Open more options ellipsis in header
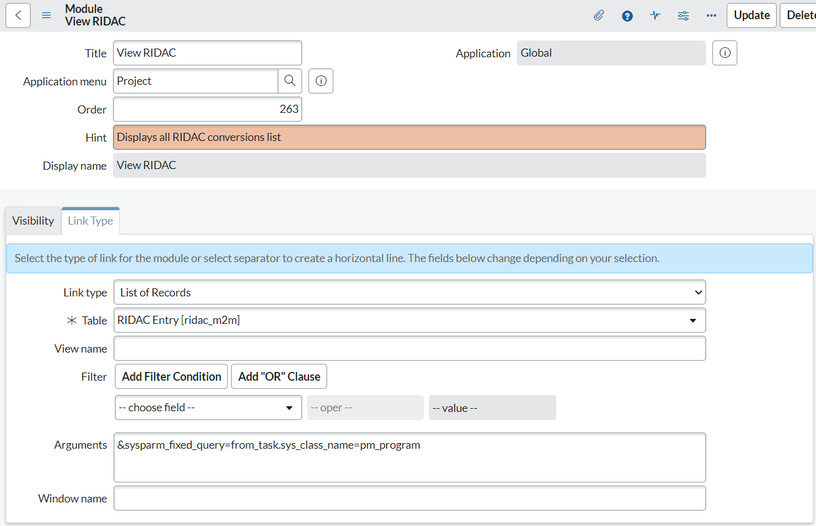This screenshot has height=526, width=816. 711,16
